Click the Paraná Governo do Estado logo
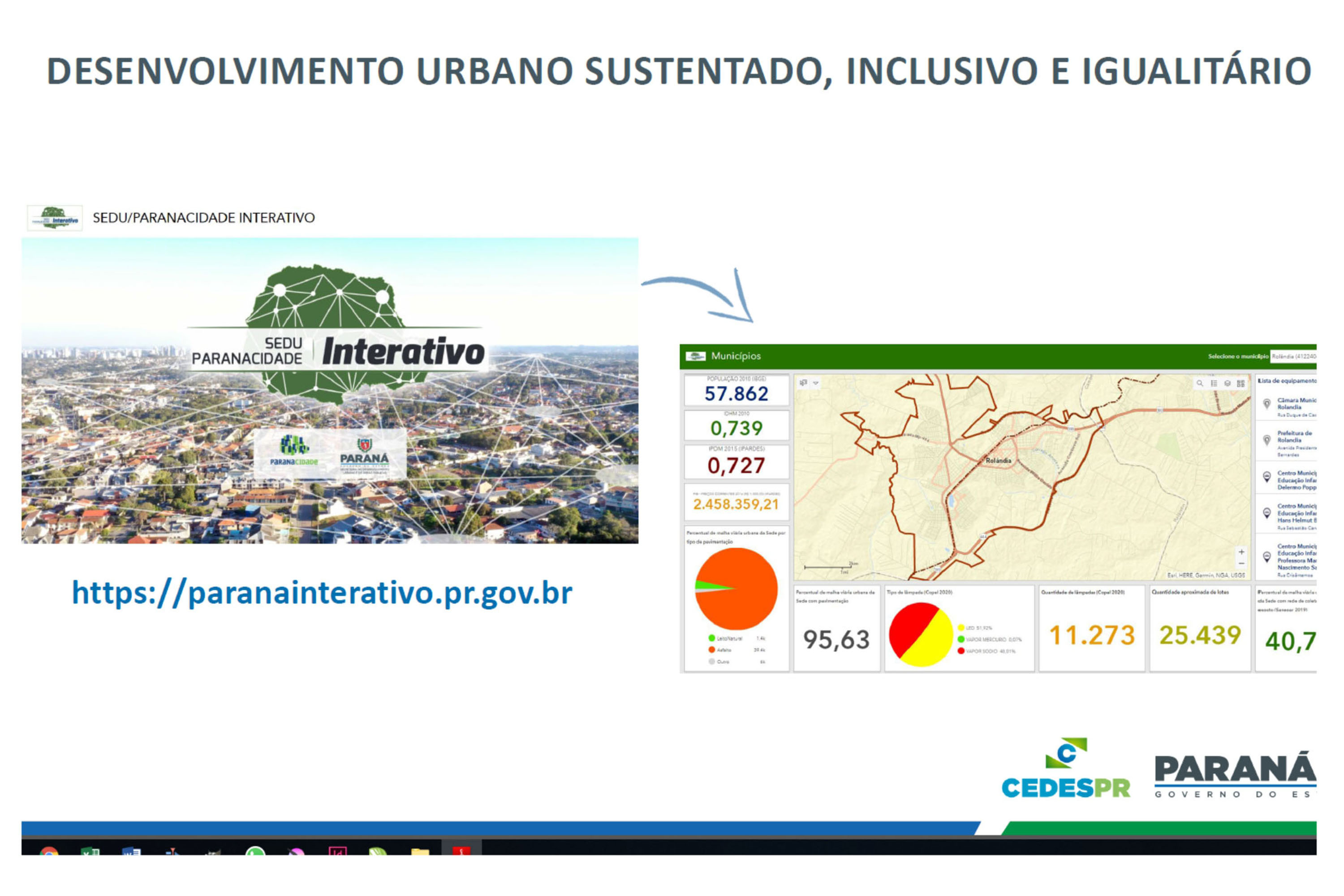This screenshot has width=1344, height=896. 1236,775
